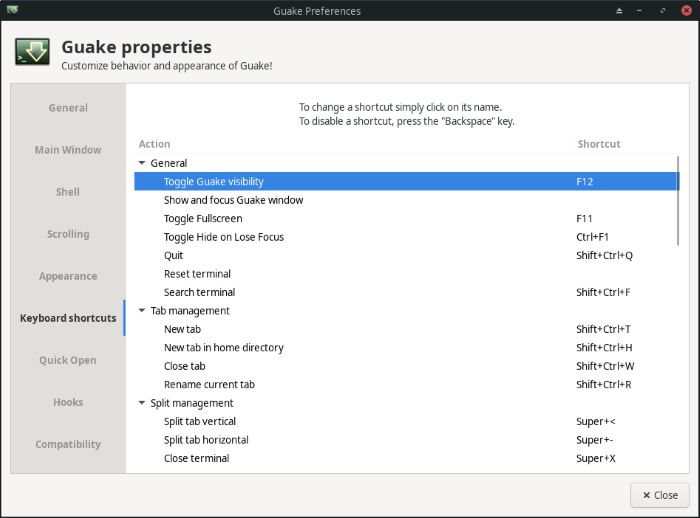Select the Hooks tab
This screenshot has height=518, width=700.
68,402
